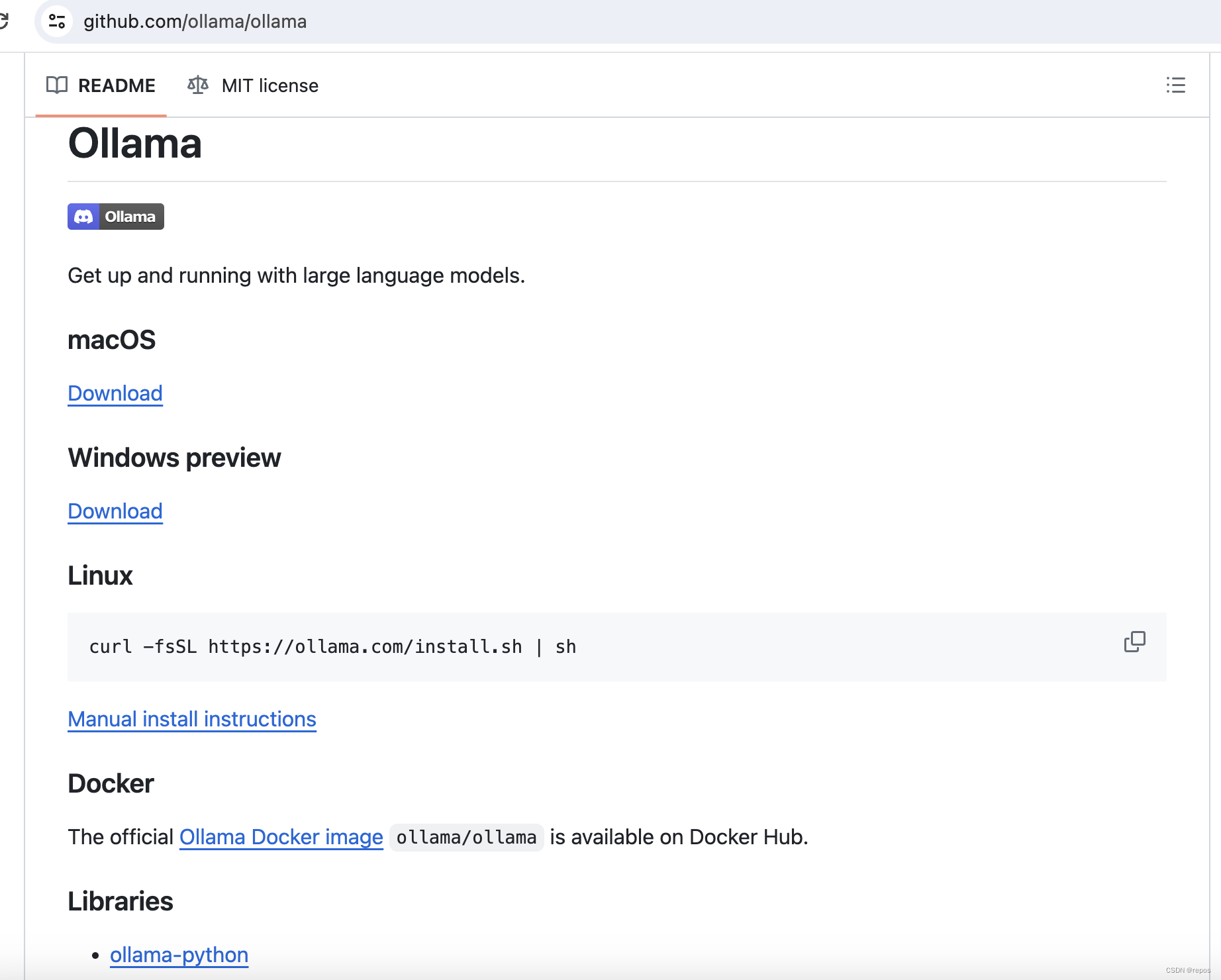Viewport: 1221px width, 980px height.
Task: Click the license scale icon
Action: (x=198, y=85)
